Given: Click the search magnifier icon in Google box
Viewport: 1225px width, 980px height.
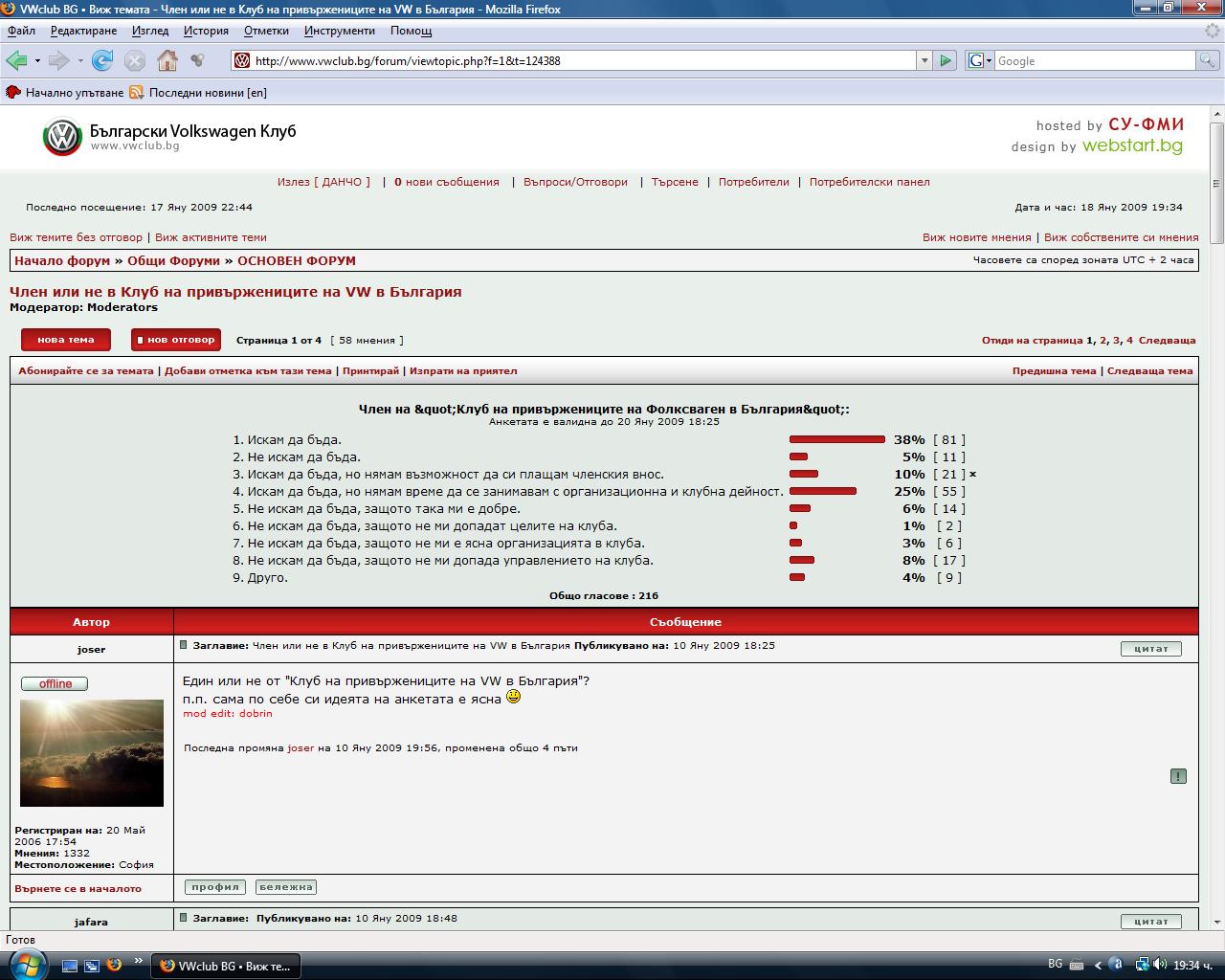Looking at the screenshot, I should (1208, 60).
